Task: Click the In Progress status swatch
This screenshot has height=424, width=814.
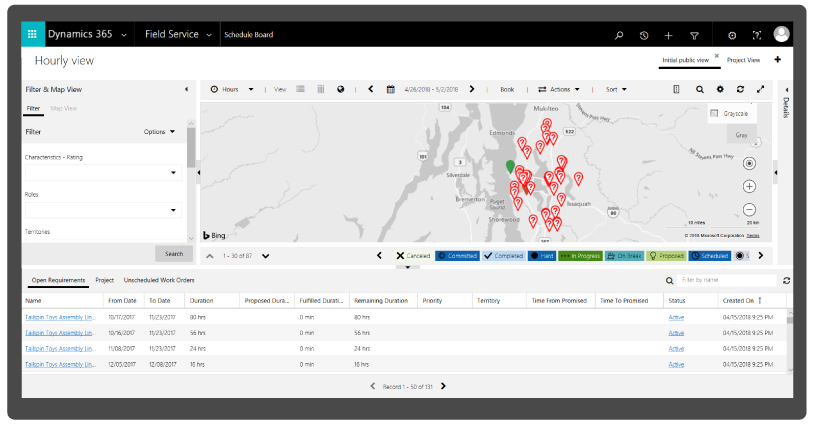Action: point(580,256)
